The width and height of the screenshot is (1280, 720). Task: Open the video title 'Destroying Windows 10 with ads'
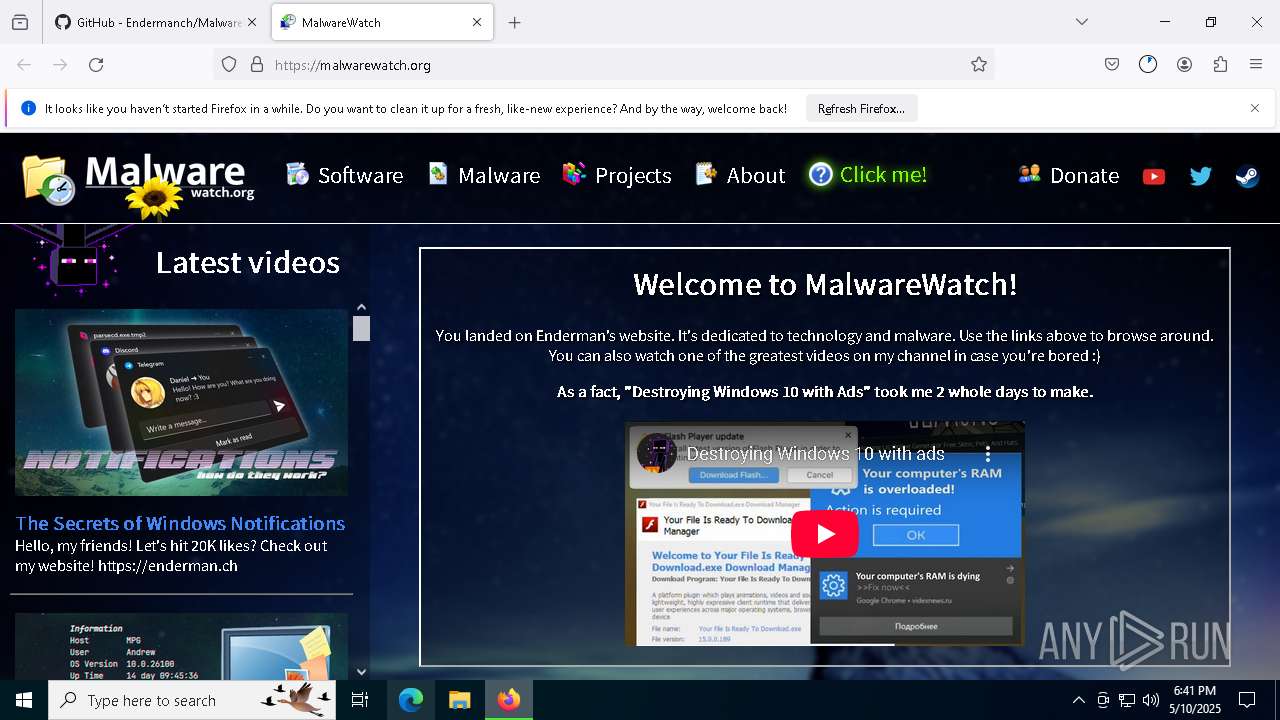815,454
